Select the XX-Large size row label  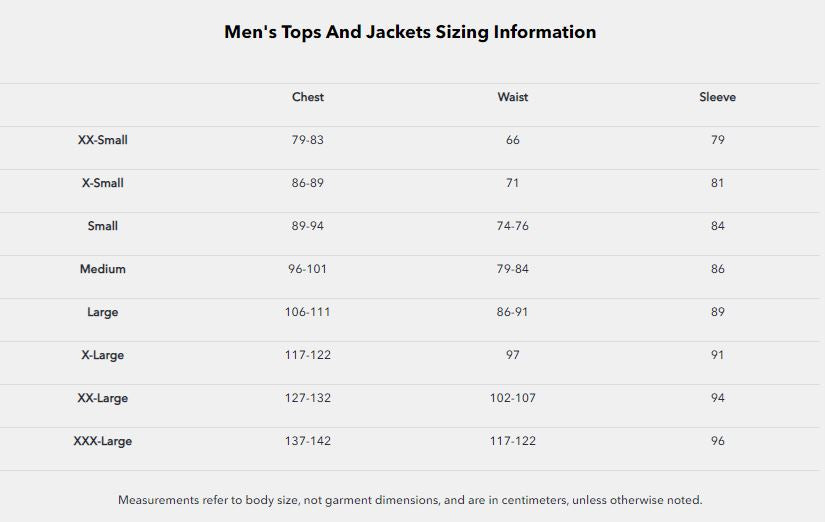click(x=103, y=398)
